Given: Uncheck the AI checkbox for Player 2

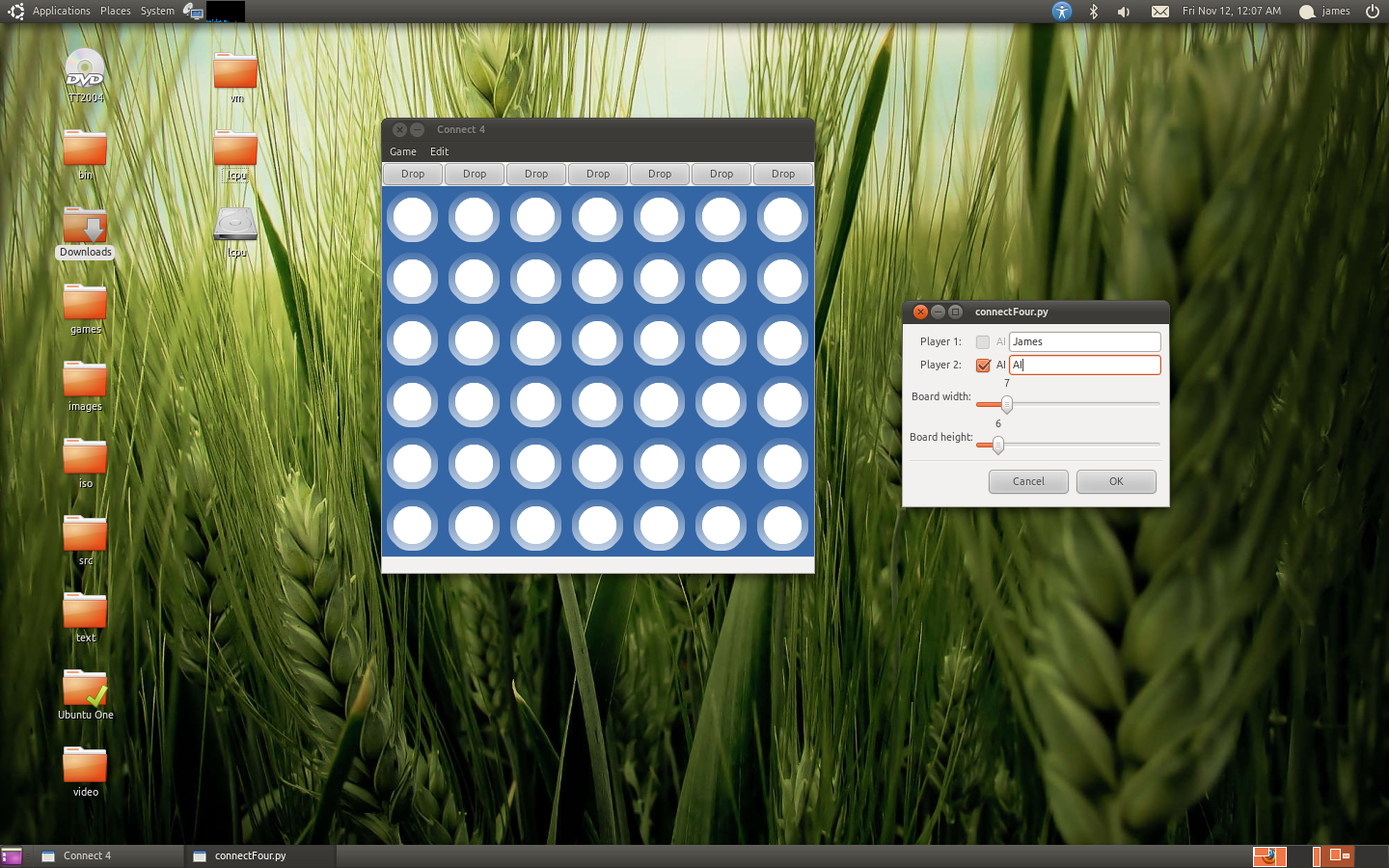Looking at the screenshot, I should click(x=983, y=366).
